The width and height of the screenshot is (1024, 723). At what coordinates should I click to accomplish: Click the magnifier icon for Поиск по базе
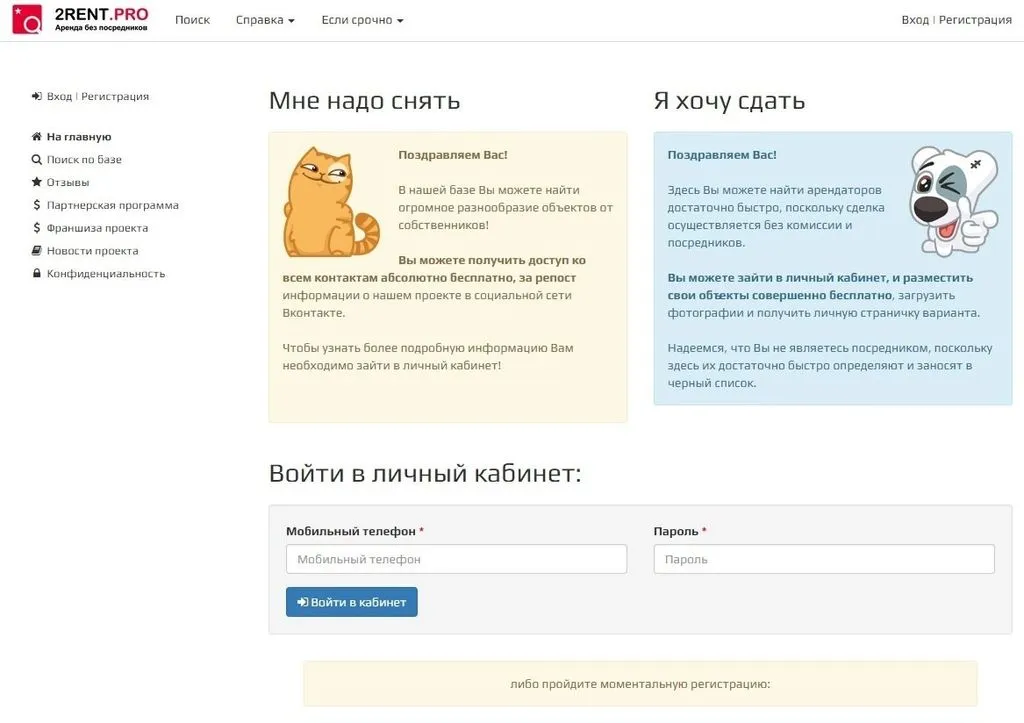(x=37, y=160)
